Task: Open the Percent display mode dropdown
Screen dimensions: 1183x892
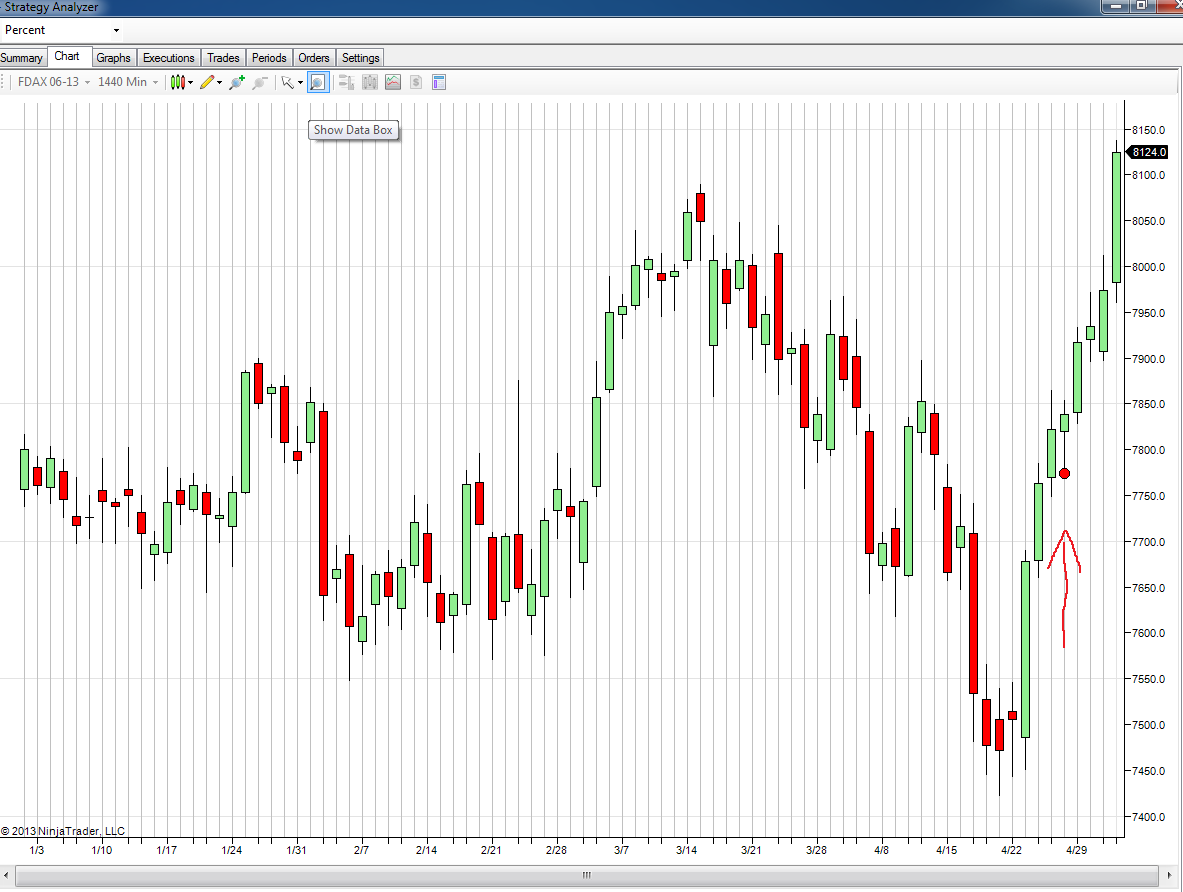Action: pos(61,30)
